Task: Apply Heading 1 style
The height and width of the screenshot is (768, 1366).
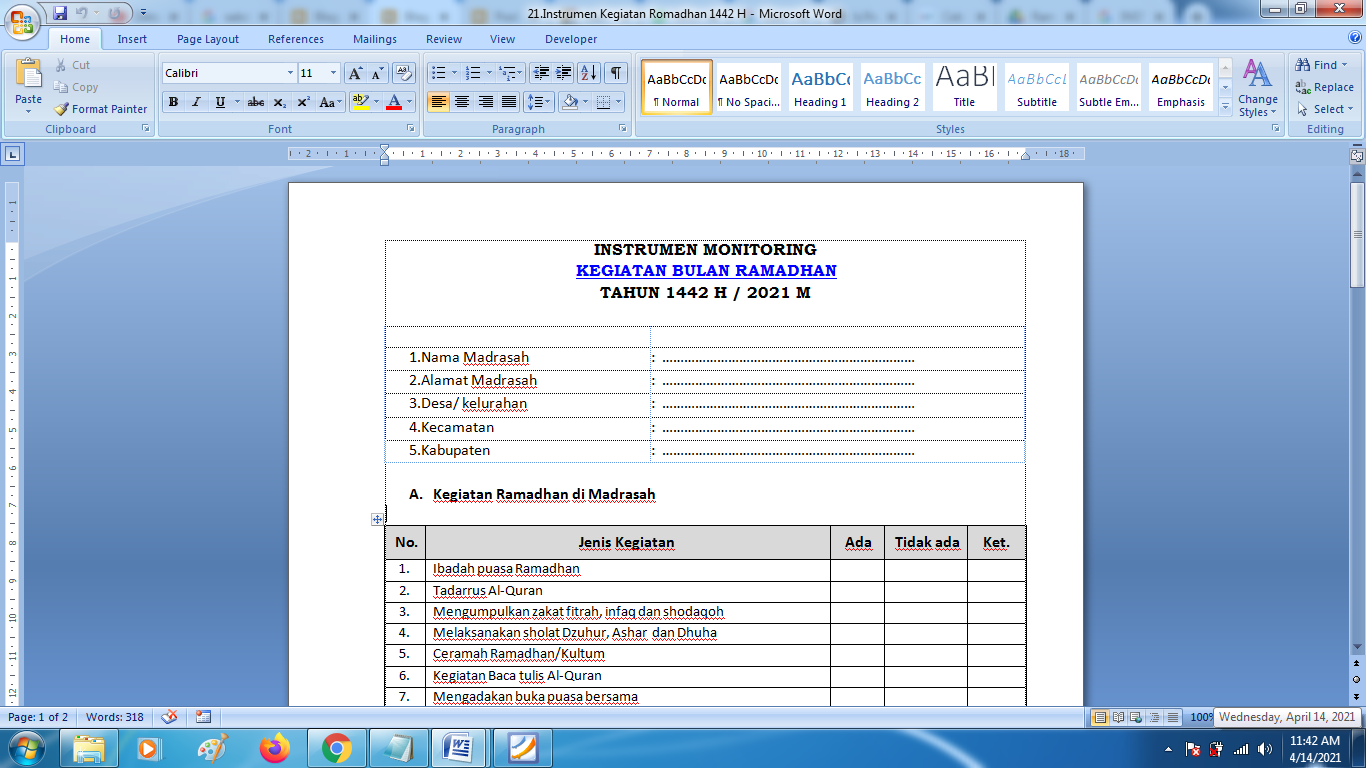Action: pyautogui.click(x=820, y=87)
